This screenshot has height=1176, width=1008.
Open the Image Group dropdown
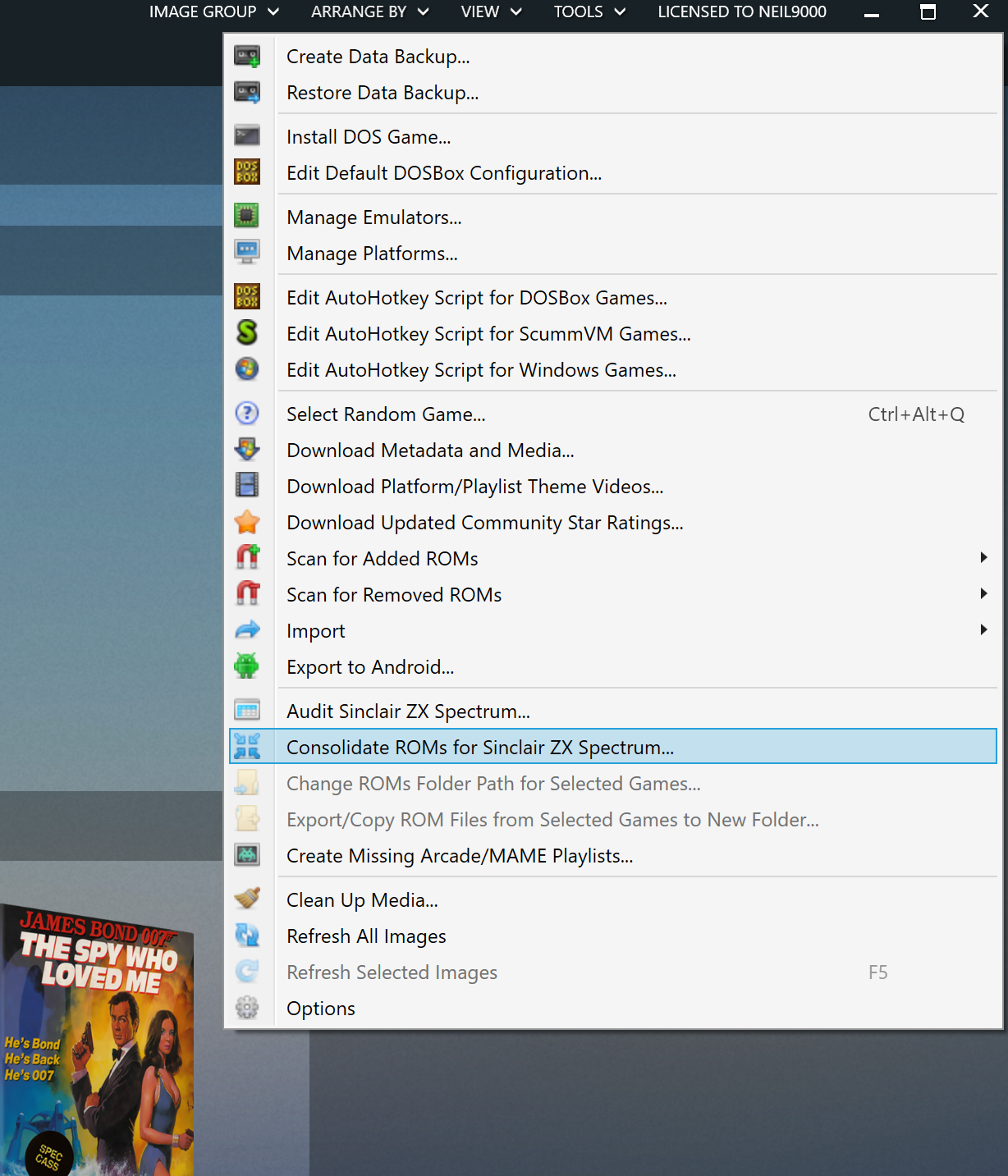coord(213,11)
